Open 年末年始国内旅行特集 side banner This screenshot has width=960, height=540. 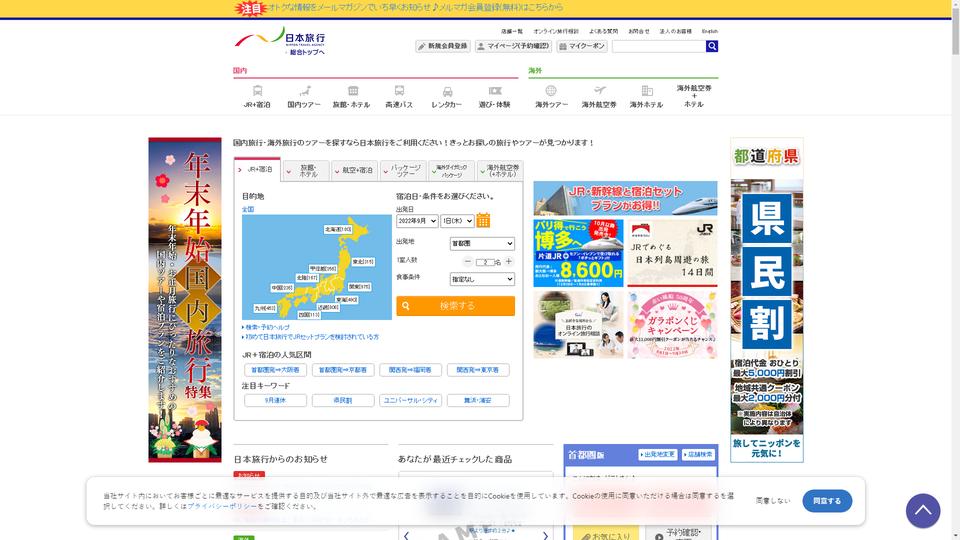(185, 299)
